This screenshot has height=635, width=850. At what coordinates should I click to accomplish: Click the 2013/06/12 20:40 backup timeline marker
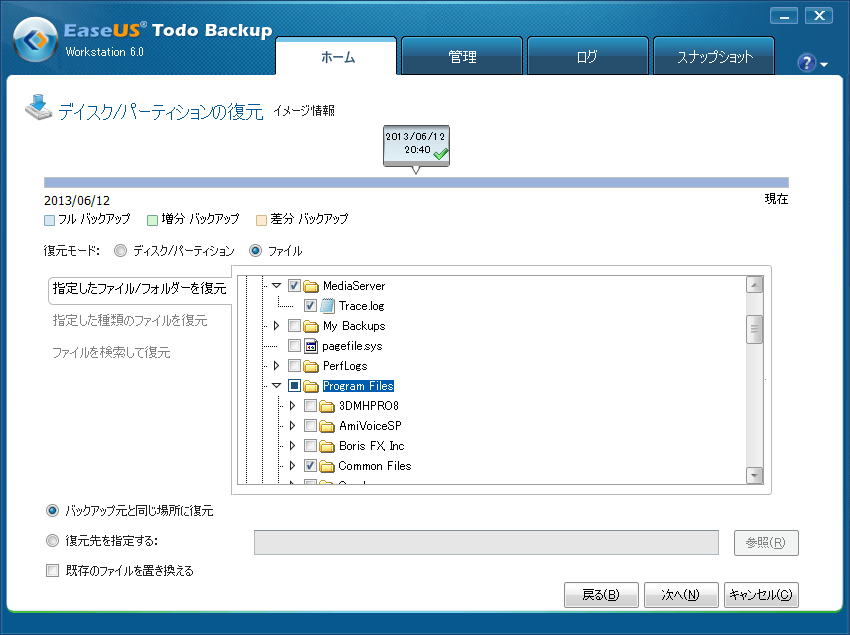[416, 146]
